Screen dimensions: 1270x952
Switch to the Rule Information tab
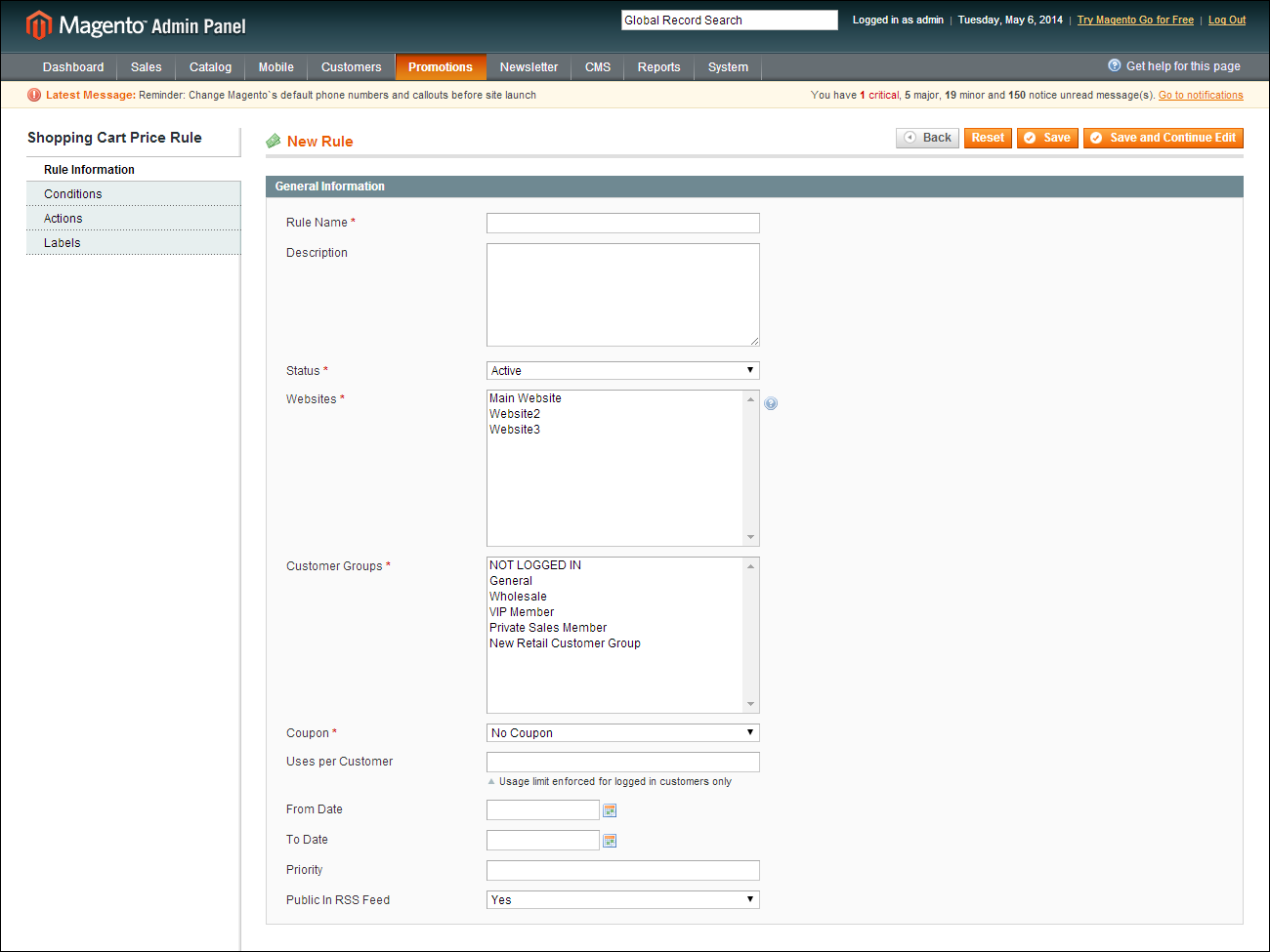coord(134,170)
